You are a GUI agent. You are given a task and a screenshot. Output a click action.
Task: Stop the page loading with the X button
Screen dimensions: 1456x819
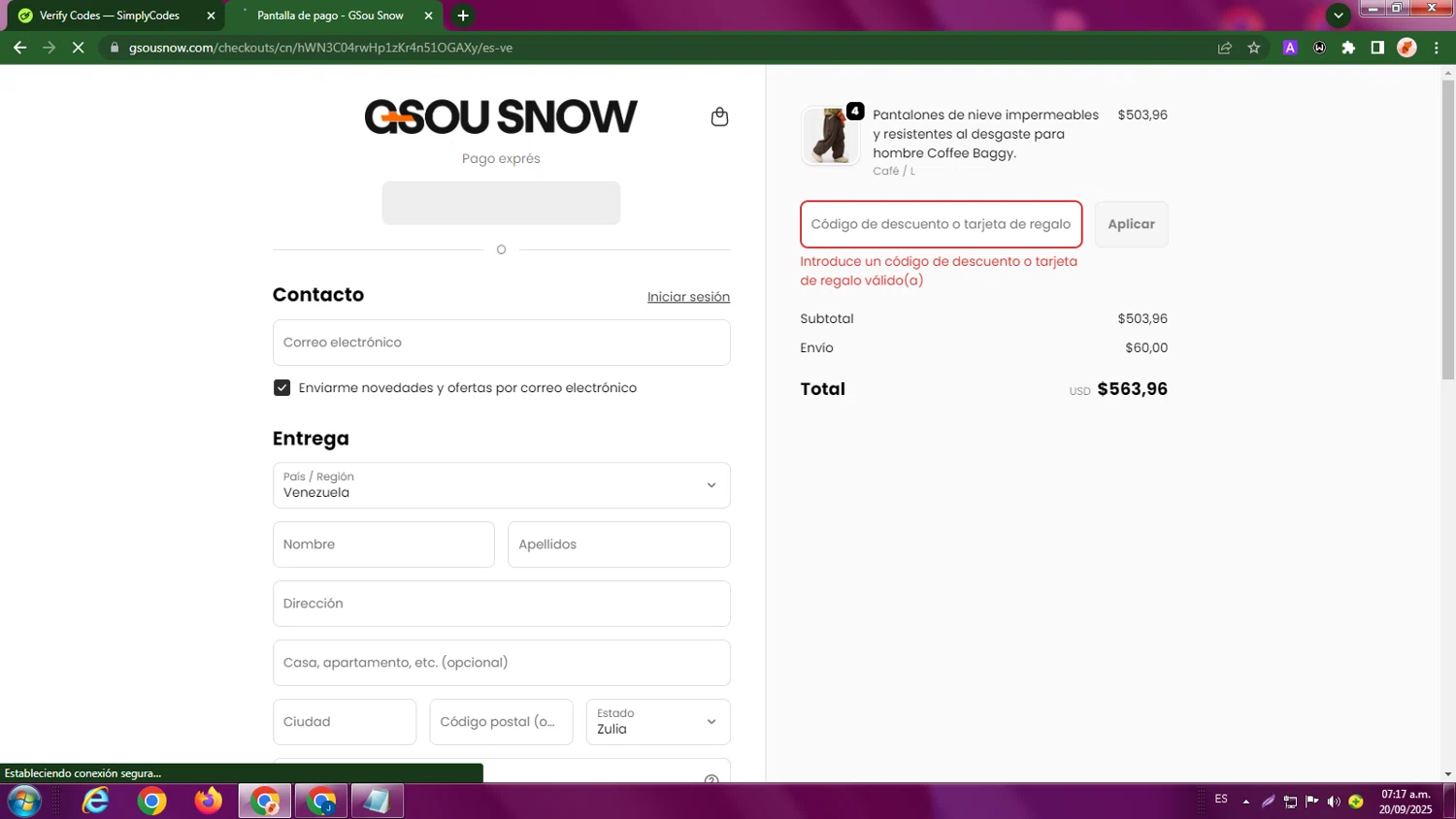79,48
